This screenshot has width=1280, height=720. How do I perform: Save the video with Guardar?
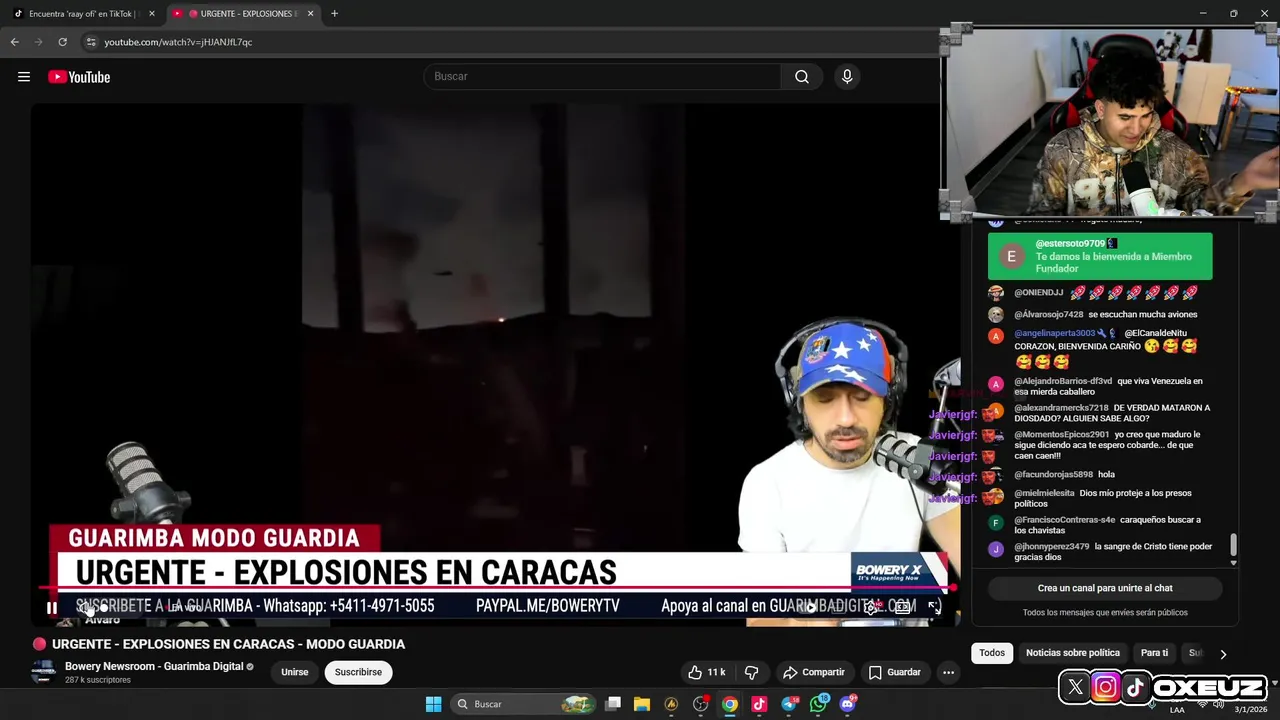tap(895, 672)
